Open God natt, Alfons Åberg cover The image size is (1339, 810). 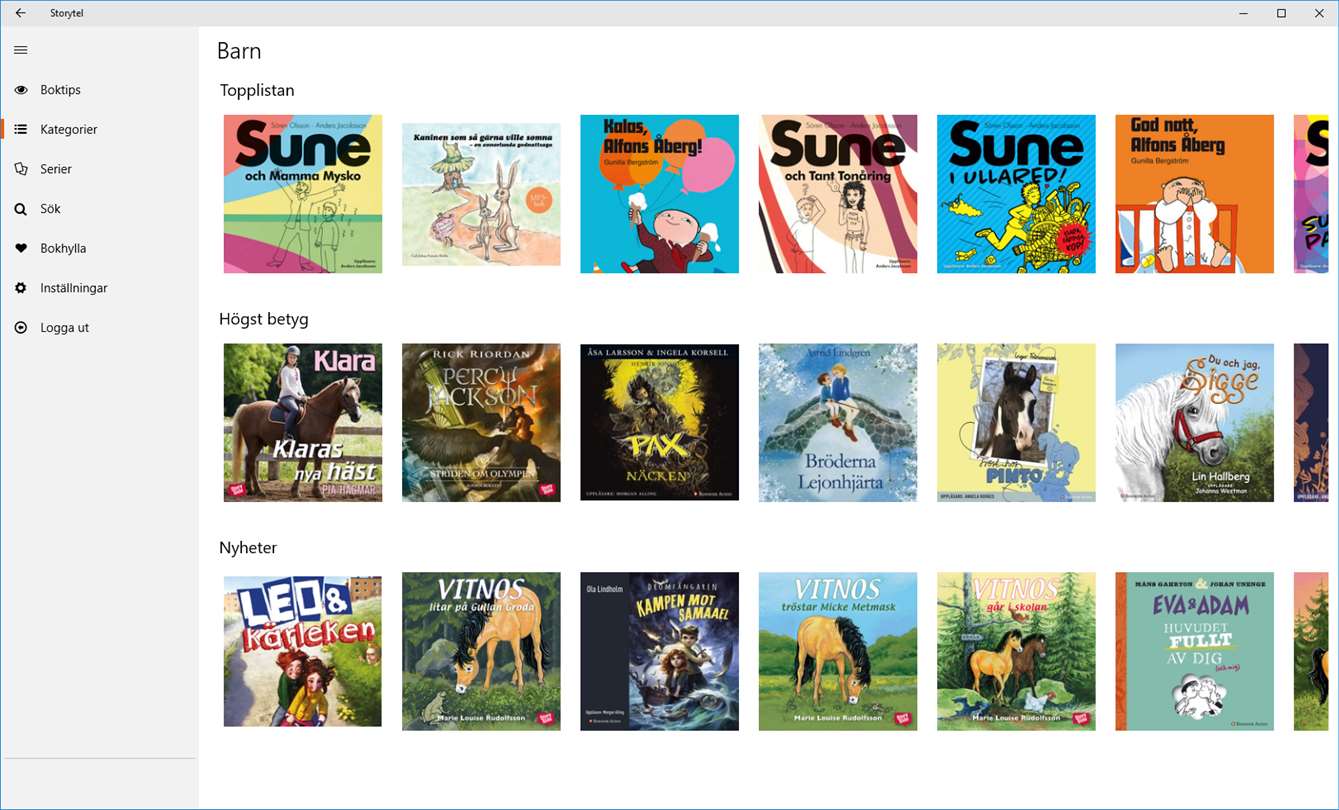[1195, 194]
